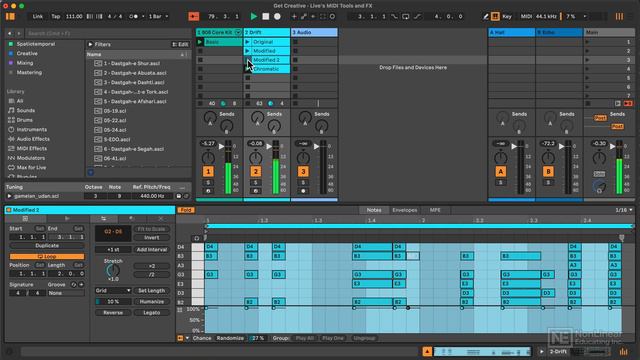Open the Drums library category
The image size is (640, 360).
(x=24, y=120)
